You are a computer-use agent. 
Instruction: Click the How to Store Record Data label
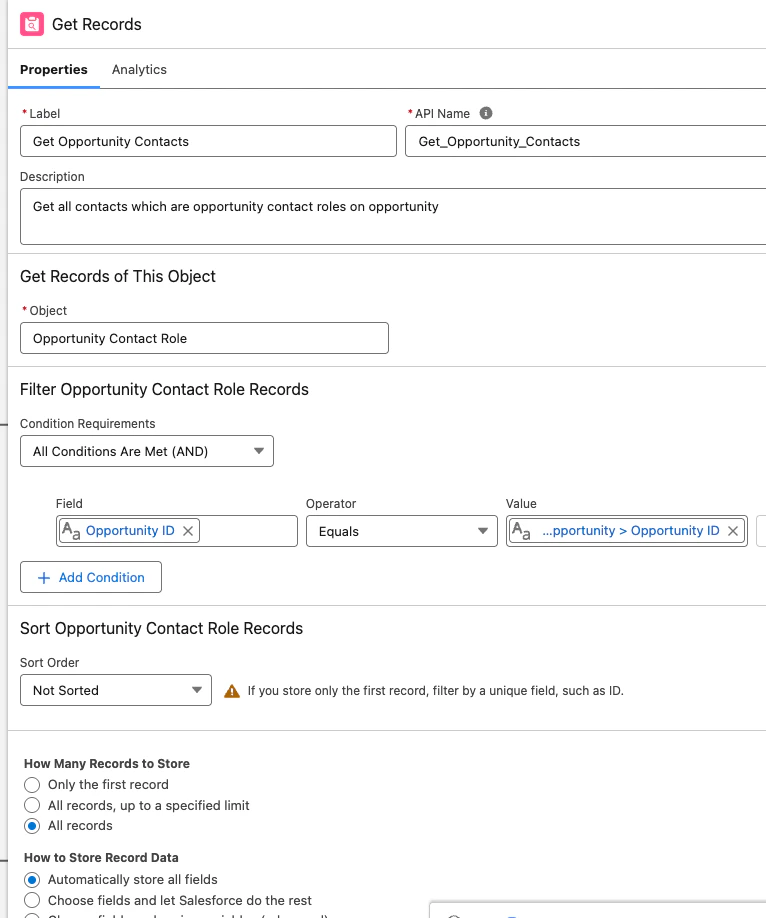[x=101, y=858]
